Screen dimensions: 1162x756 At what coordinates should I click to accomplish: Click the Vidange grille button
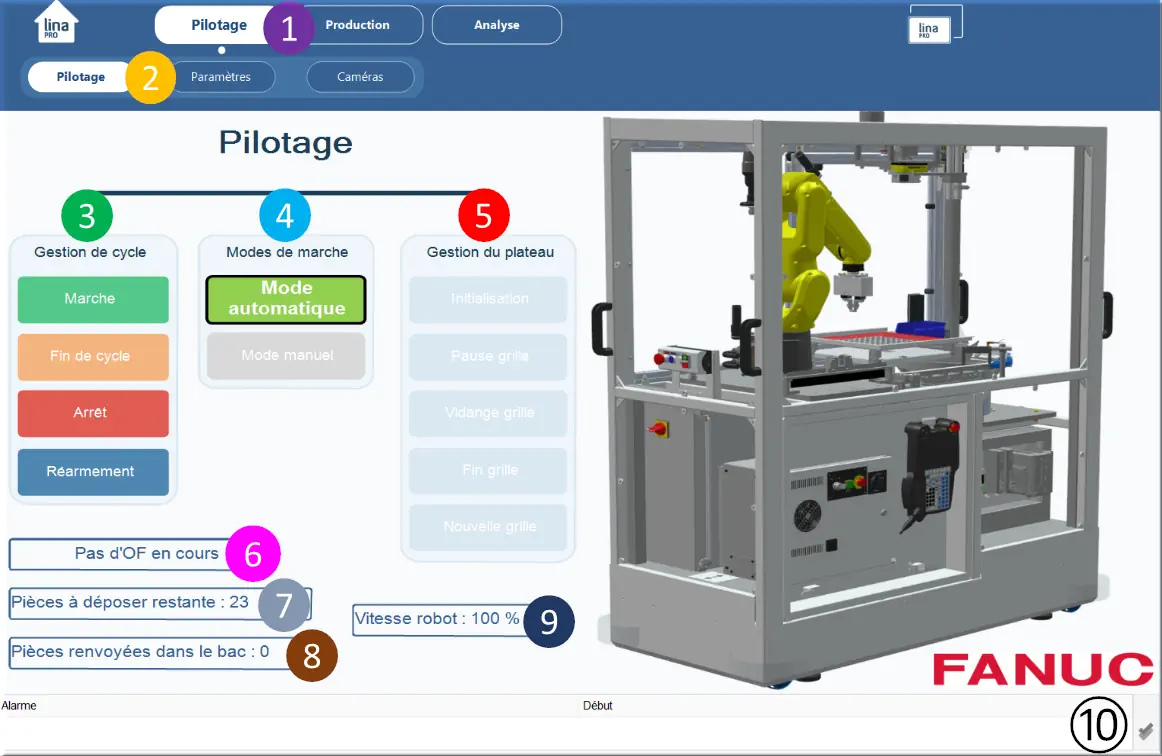pyautogui.click(x=487, y=413)
